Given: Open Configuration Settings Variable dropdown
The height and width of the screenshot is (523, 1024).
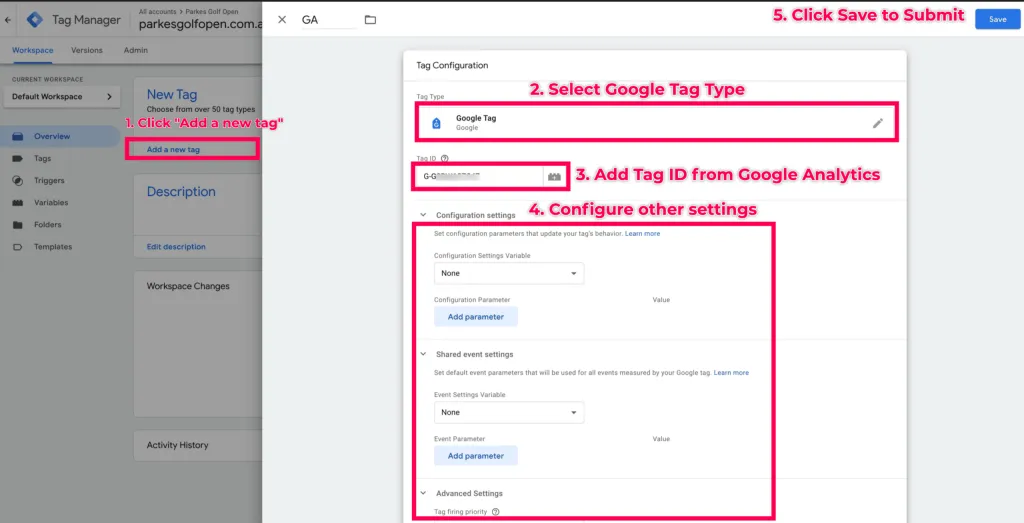Looking at the screenshot, I should (x=509, y=273).
